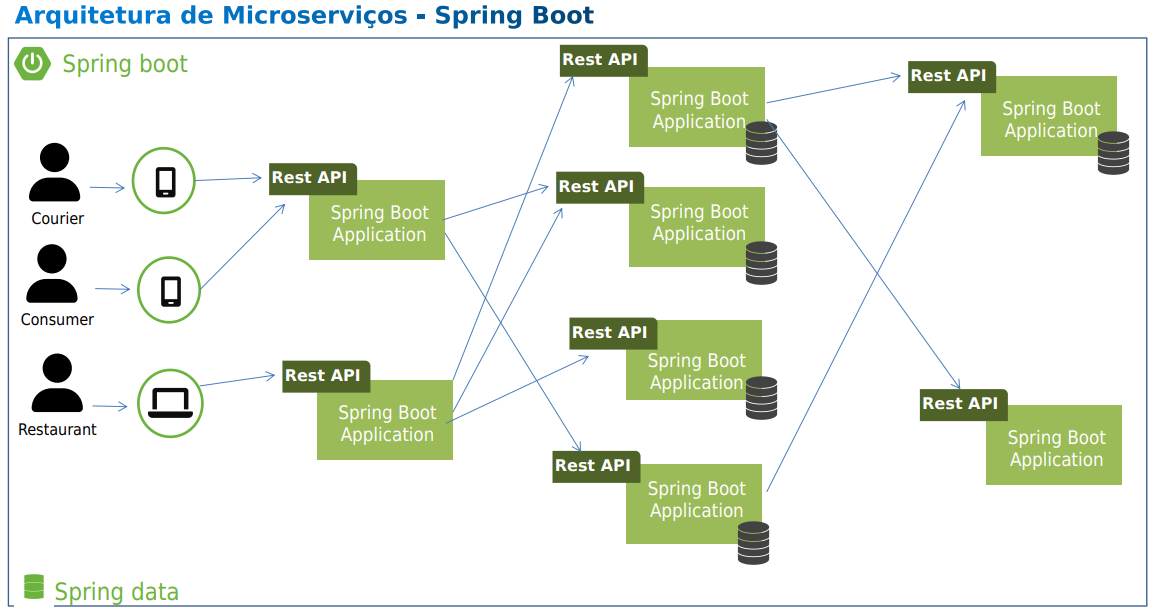Click the database icon of the top-right application
Image resolution: width=1156 pixels, height=612 pixels.
point(1113,153)
